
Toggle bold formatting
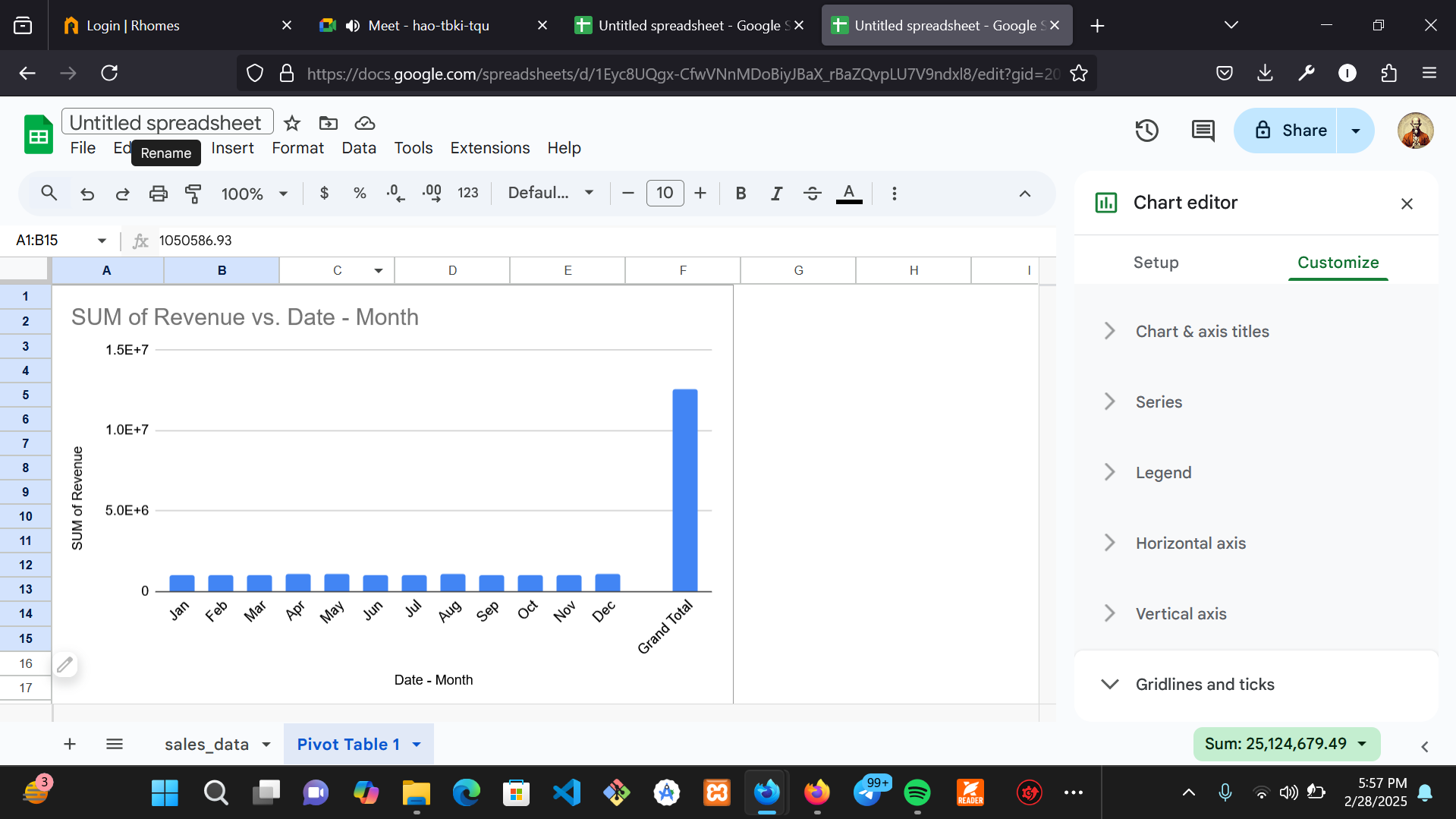[x=741, y=194]
